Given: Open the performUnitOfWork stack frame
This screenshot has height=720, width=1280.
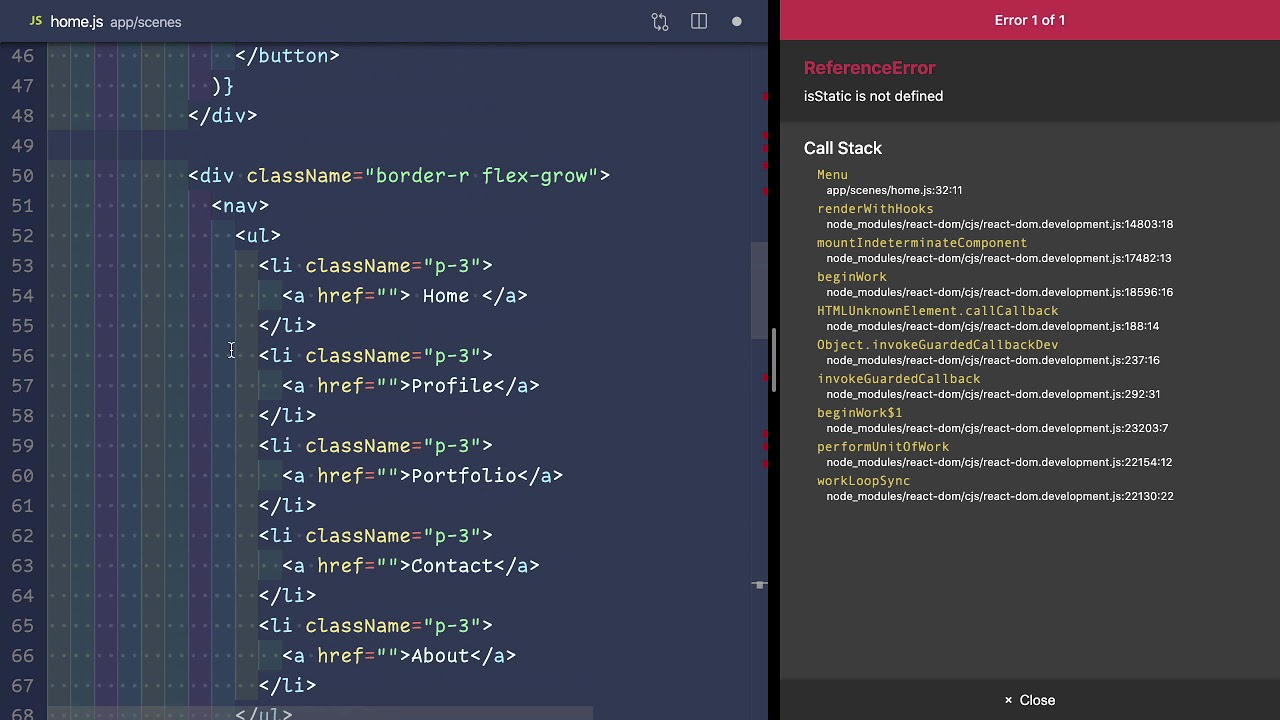Looking at the screenshot, I should [x=883, y=447].
